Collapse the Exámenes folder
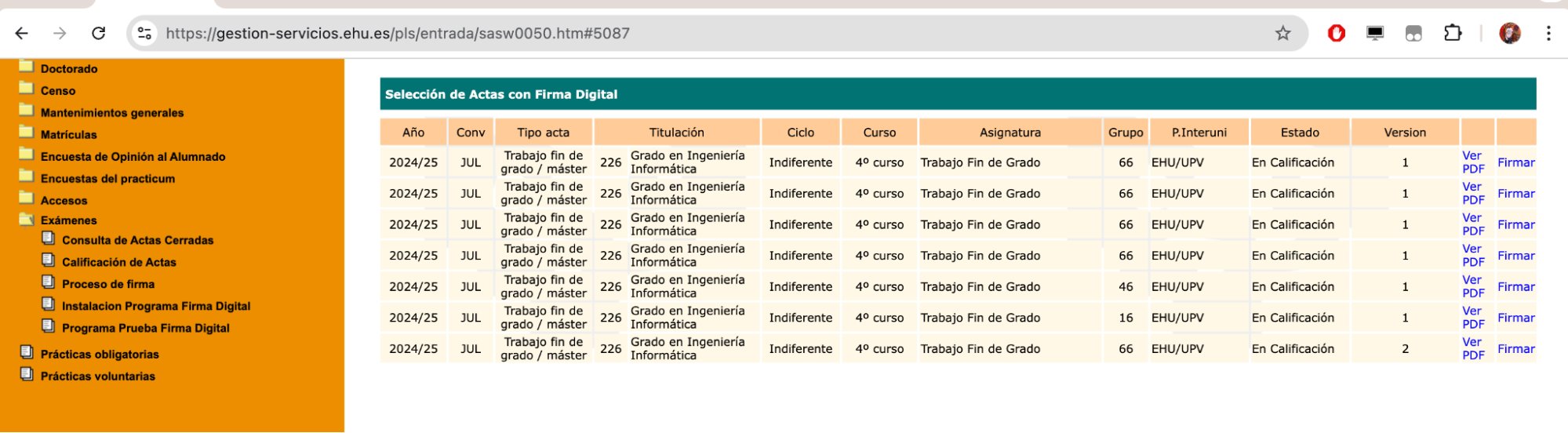Image resolution: width=1568 pixels, height=433 pixels. 68,220
